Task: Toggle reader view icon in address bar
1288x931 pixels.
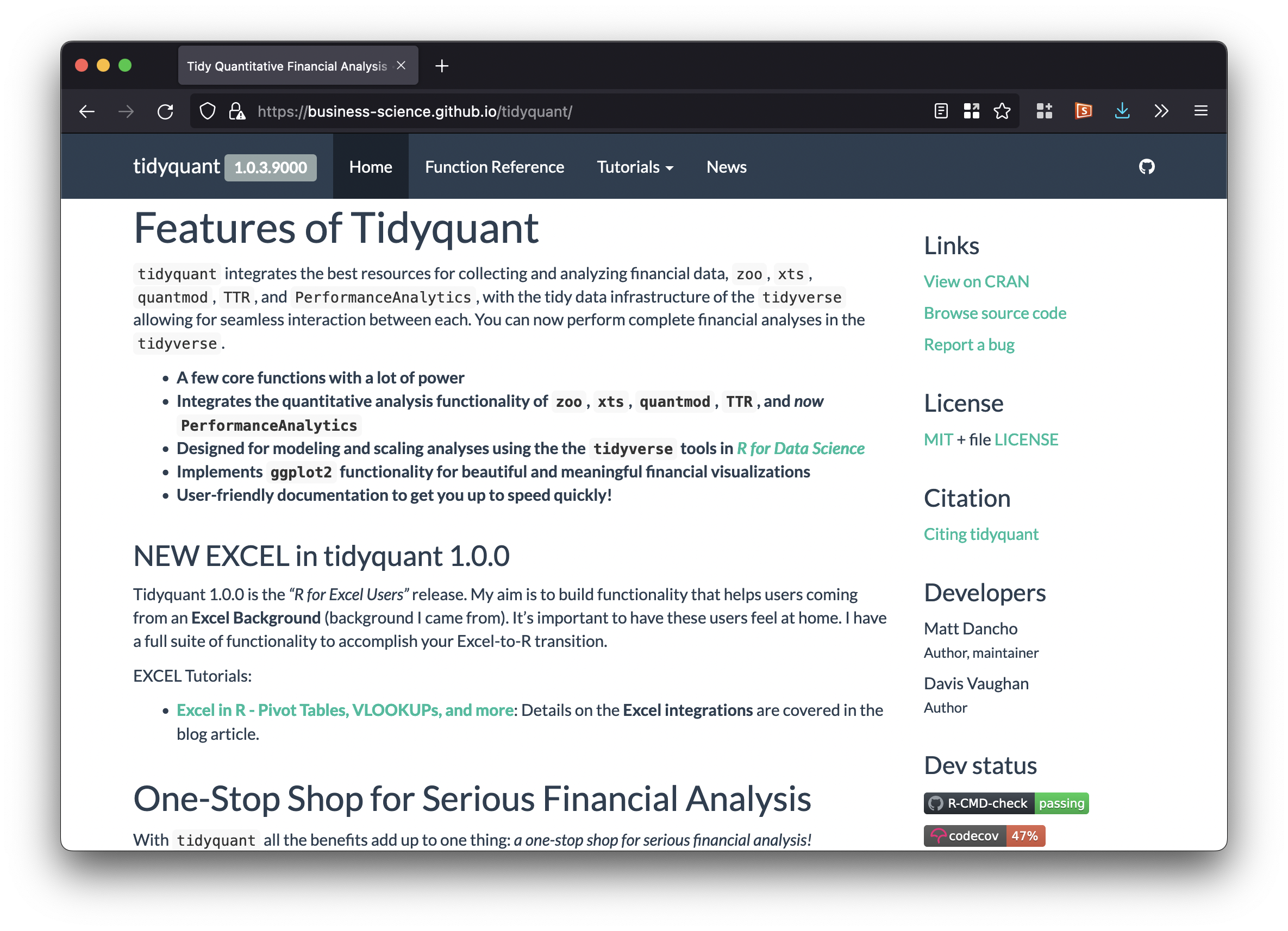Action: [x=941, y=111]
